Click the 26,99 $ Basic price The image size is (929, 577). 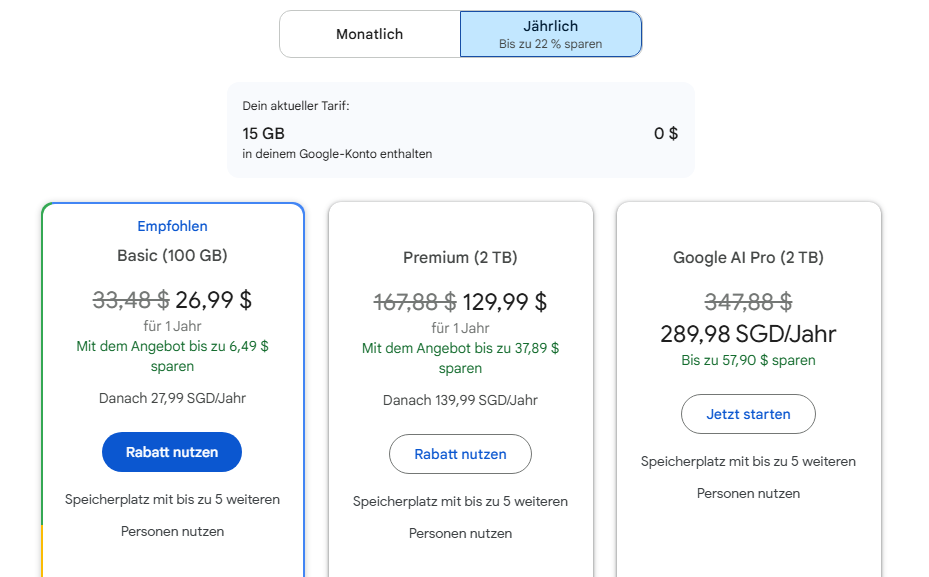point(213,299)
